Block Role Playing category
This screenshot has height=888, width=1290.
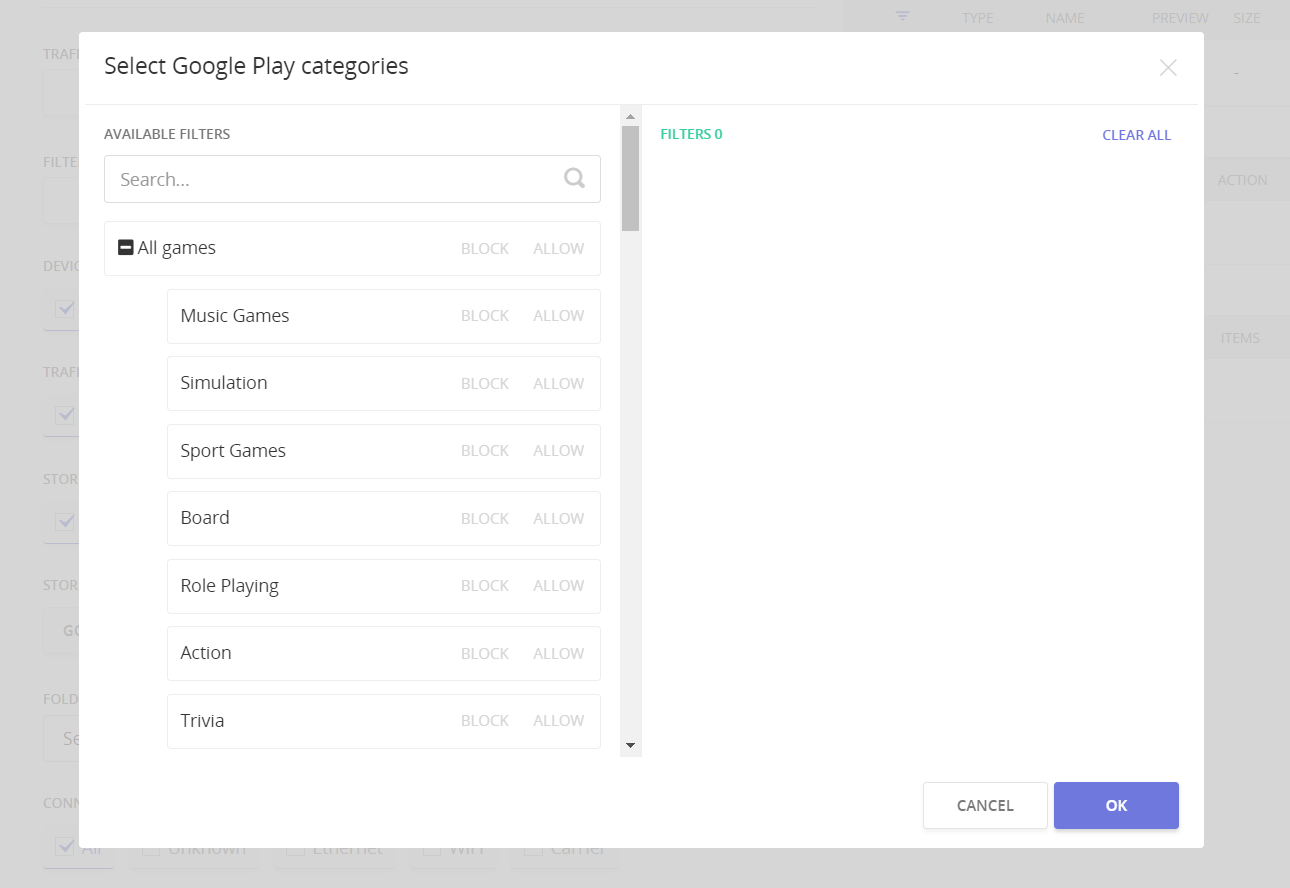(x=485, y=586)
